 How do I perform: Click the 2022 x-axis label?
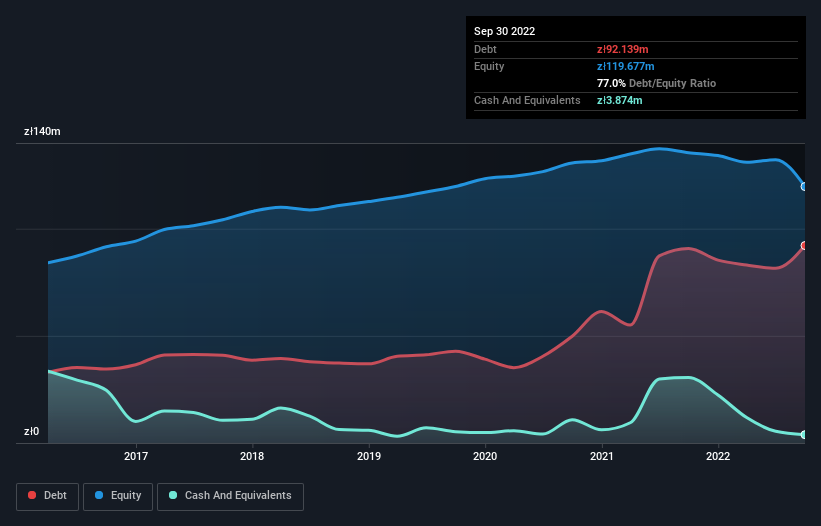click(x=718, y=456)
